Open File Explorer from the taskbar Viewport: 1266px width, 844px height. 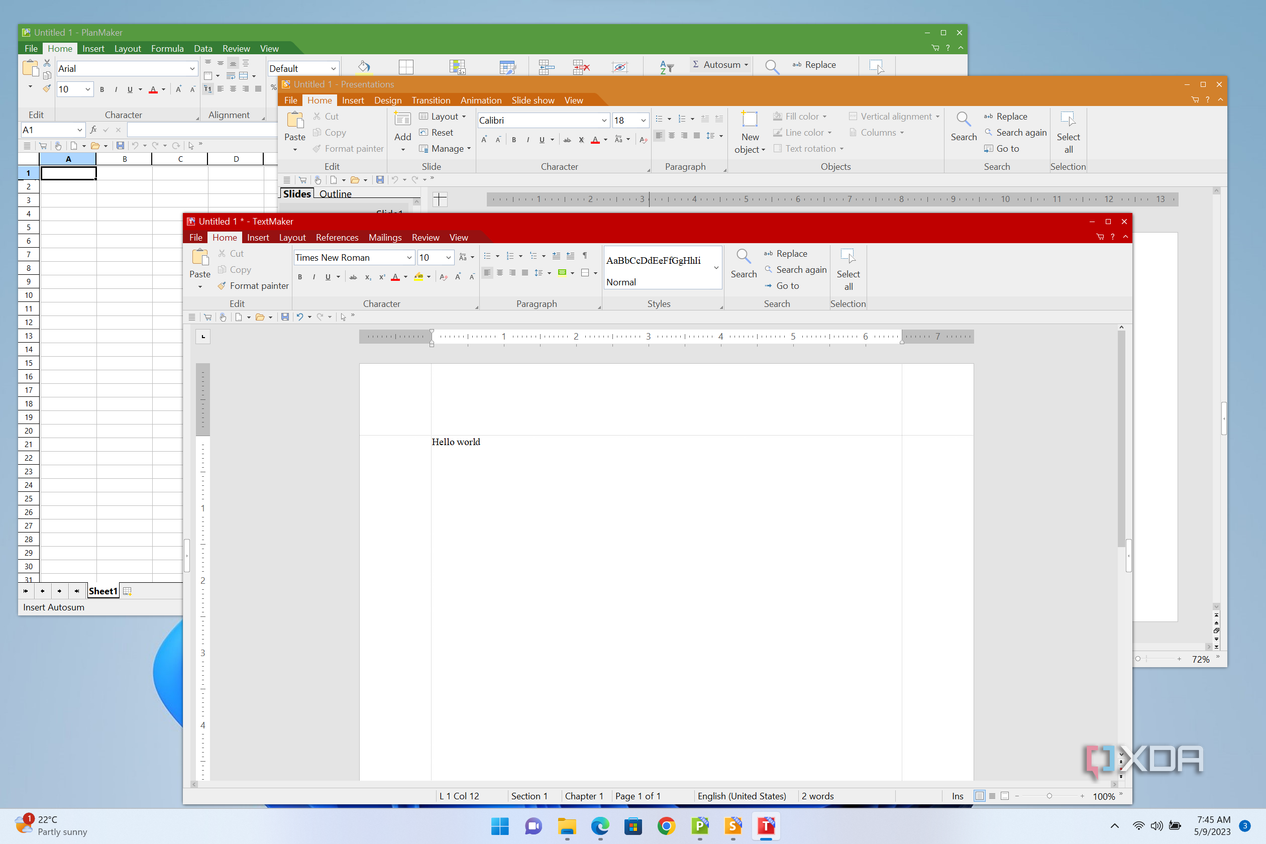pyautogui.click(x=567, y=826)
